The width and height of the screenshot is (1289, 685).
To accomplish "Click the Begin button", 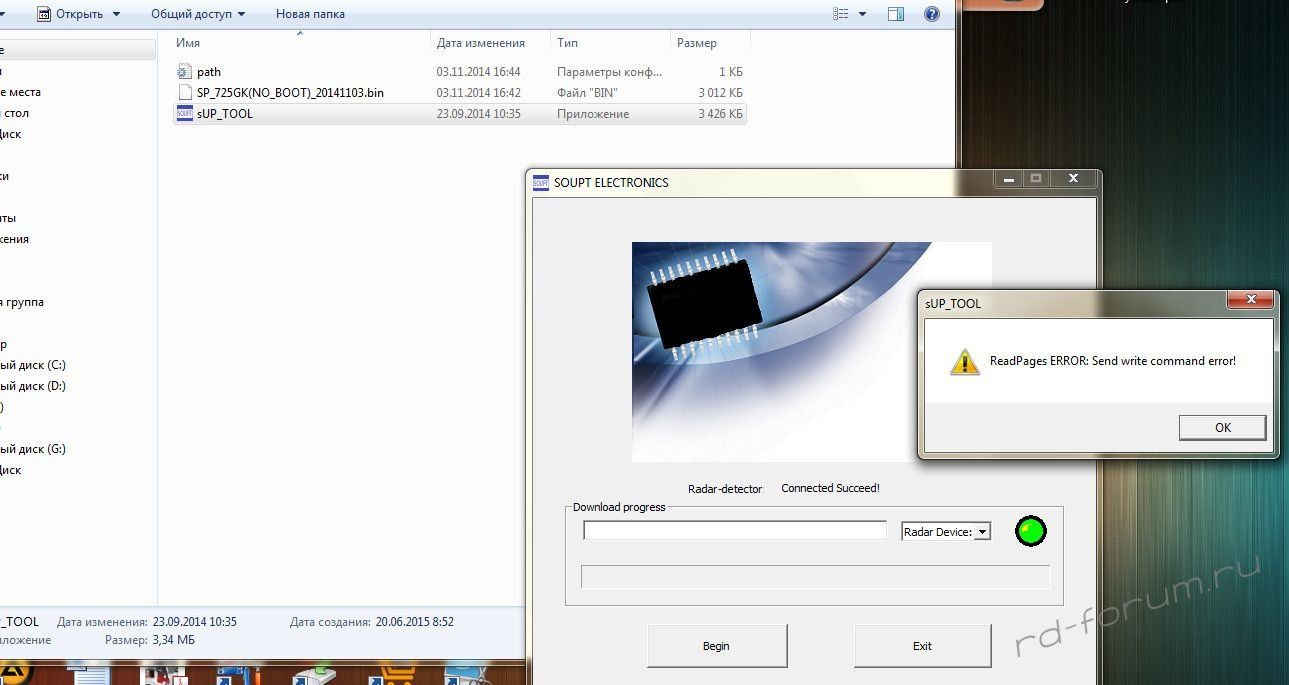I will coord(717,646).
